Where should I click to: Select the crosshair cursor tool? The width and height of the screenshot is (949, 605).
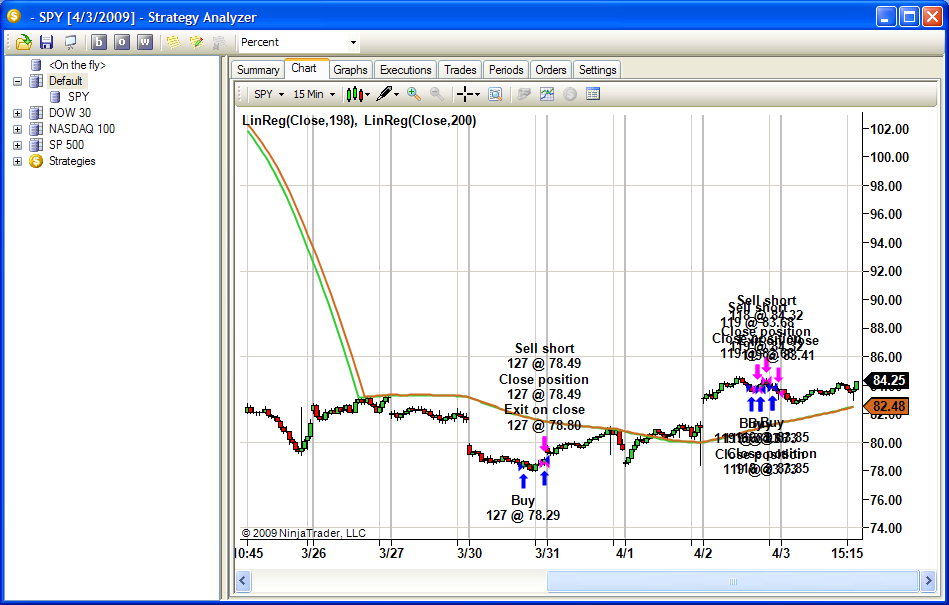464,94
